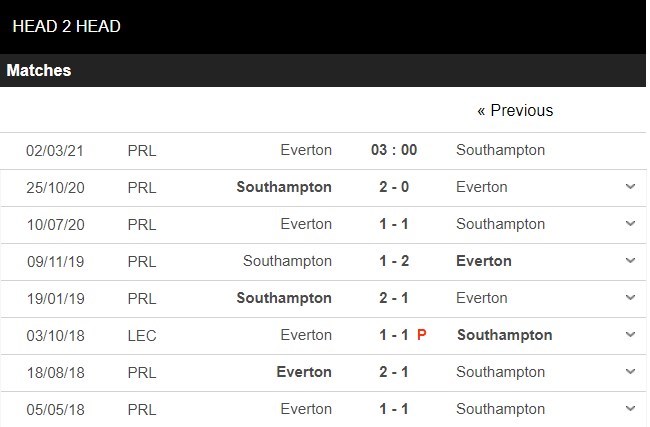
Task: Open Southampton team in the 02/03/21 row
Action: 500,150
